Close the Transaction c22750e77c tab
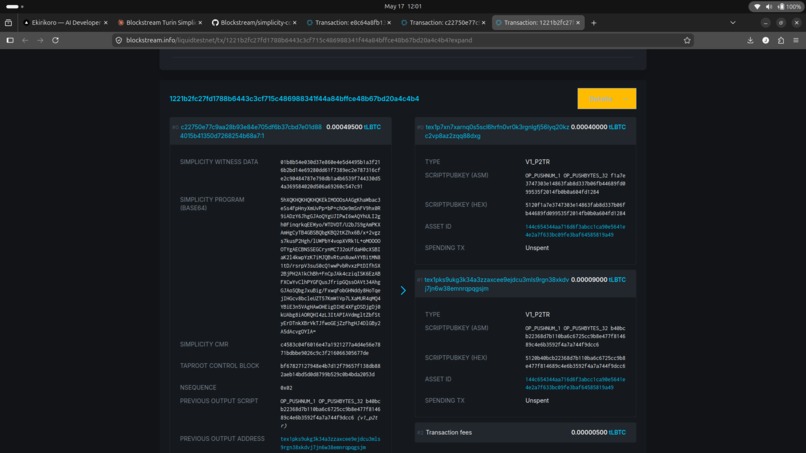806x453 pixels. (483, 23)
